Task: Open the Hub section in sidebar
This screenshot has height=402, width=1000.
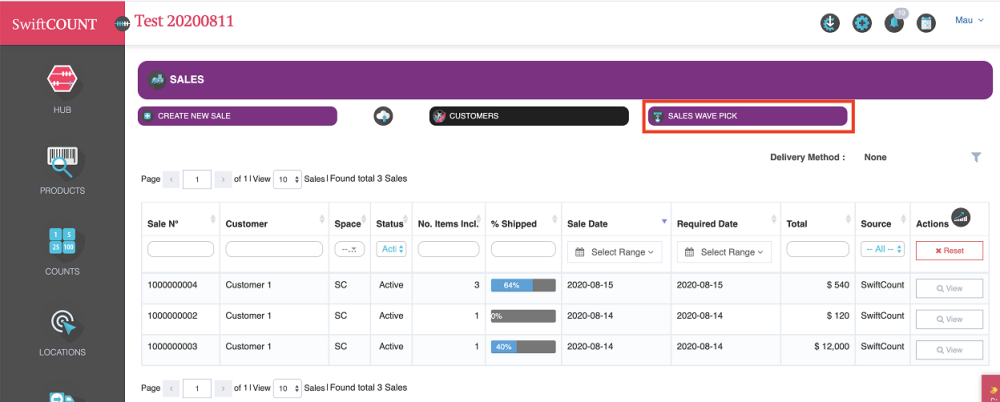Action: coord(62,85)
